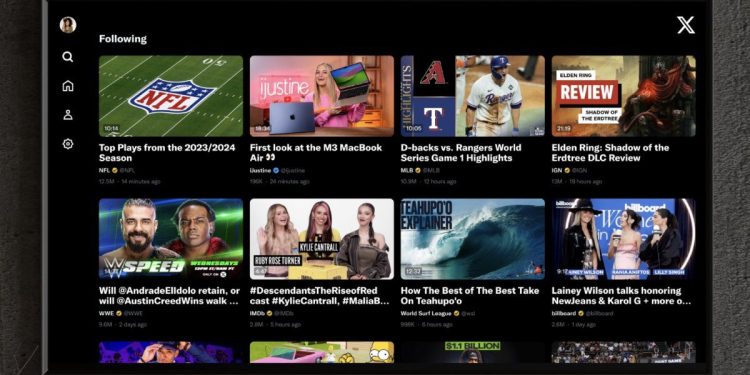This screenshot has width=750, height=375.
Task: Open settings gear in the sidebar
Action: click(68, 144)
